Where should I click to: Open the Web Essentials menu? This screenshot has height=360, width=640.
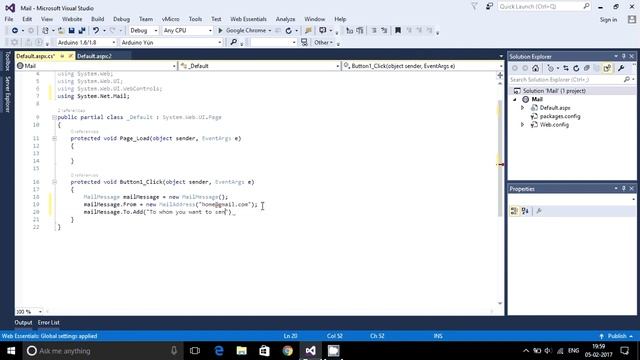point(248,19)
